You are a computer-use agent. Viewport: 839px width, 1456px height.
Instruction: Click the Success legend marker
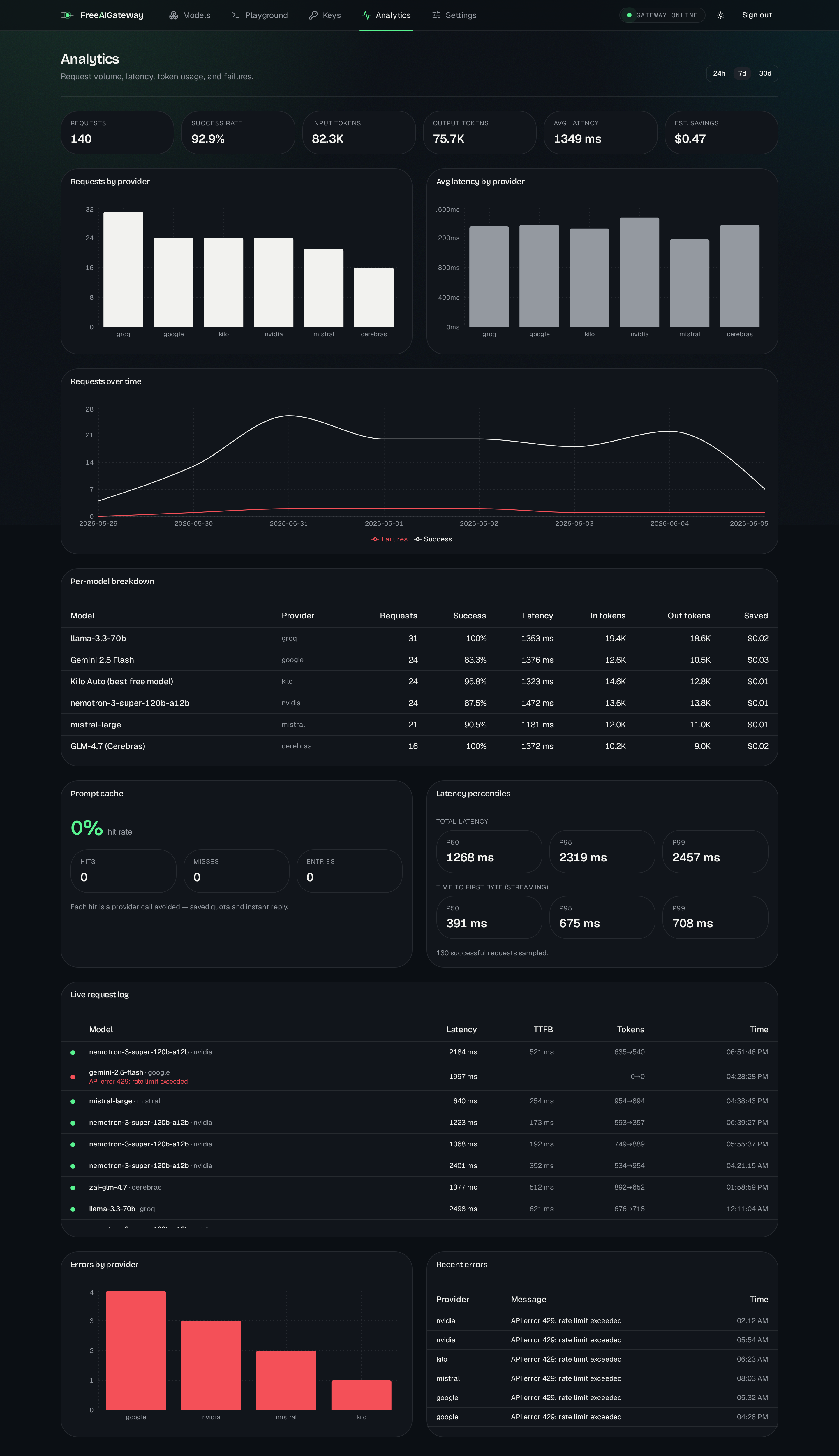pyautogui.click(x=418, y=539)
